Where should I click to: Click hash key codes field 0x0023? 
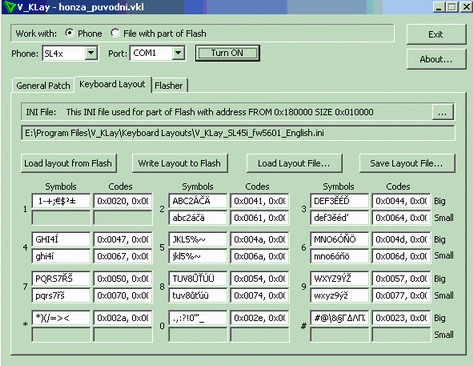(401, 318)
